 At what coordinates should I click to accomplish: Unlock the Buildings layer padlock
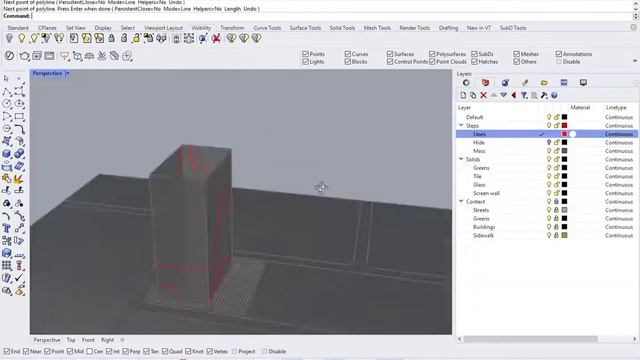click(556, 227)
